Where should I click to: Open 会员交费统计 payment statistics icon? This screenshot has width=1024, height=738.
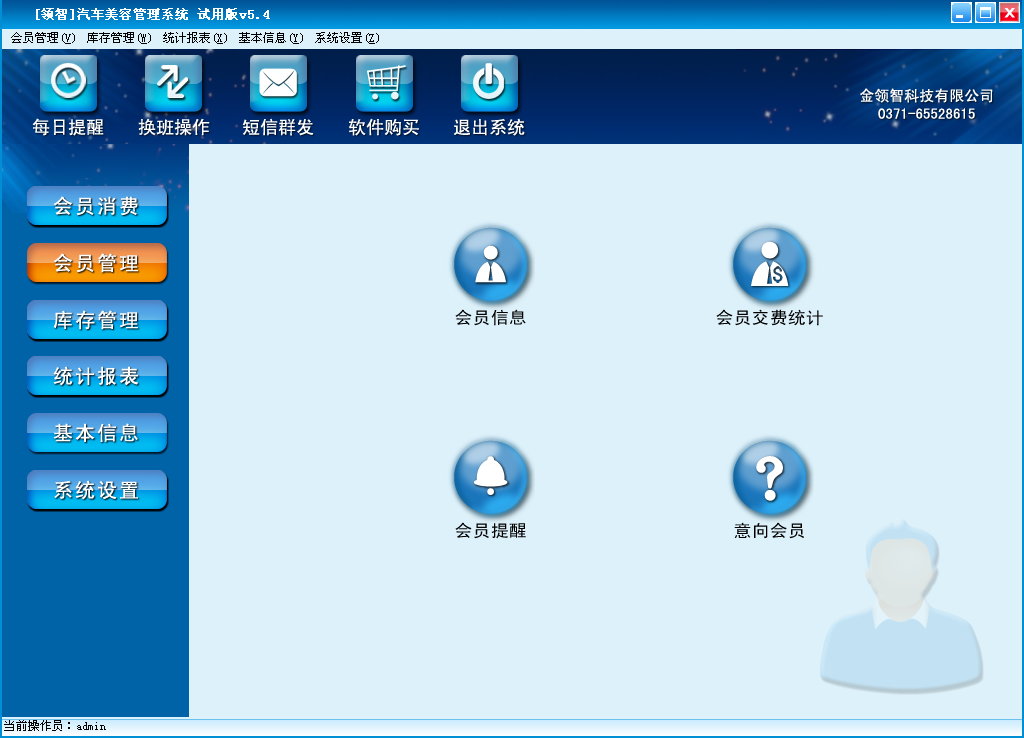(x=769, y=265)
